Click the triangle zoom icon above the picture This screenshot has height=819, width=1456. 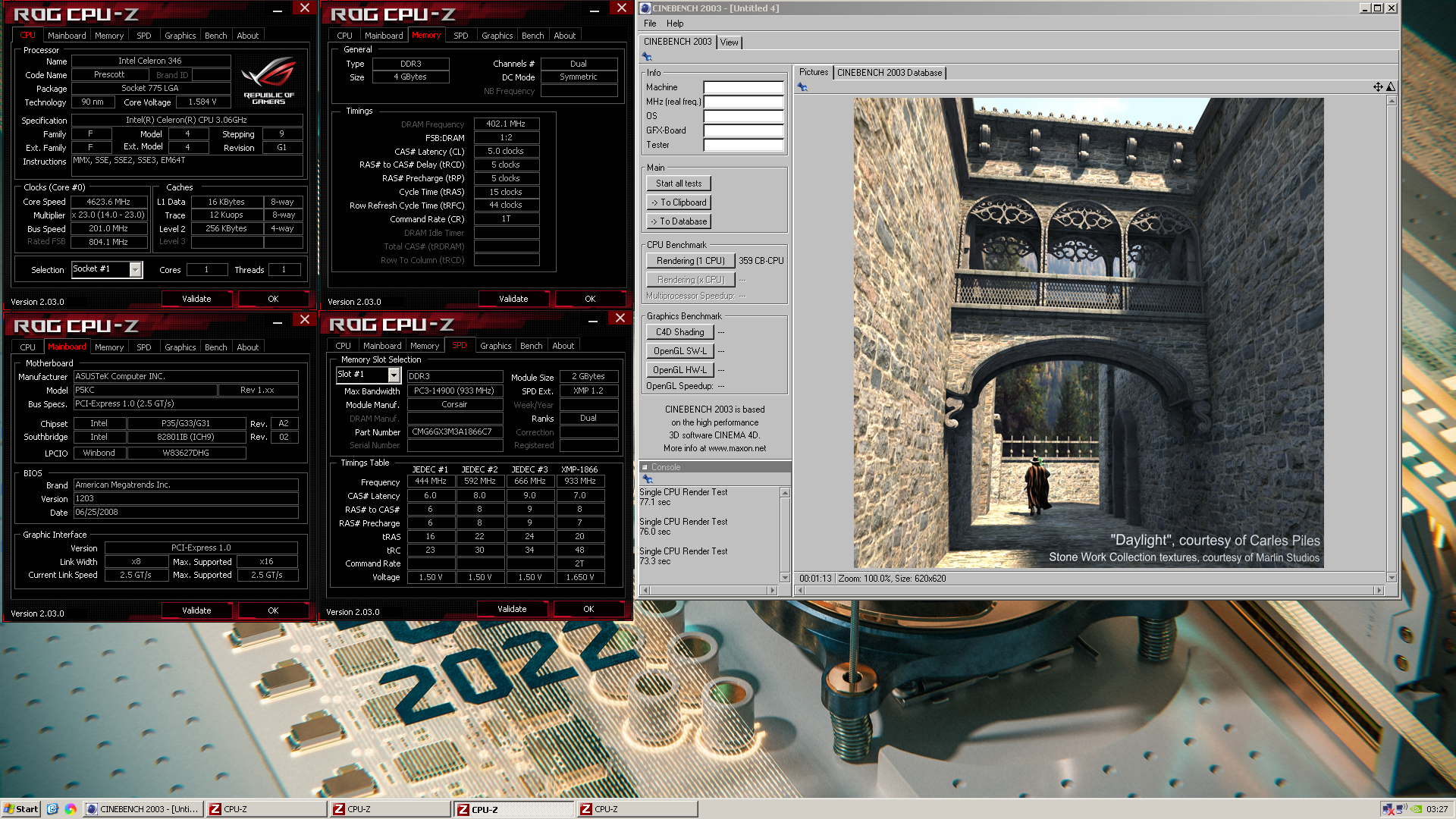click(x=1391, y=87)
